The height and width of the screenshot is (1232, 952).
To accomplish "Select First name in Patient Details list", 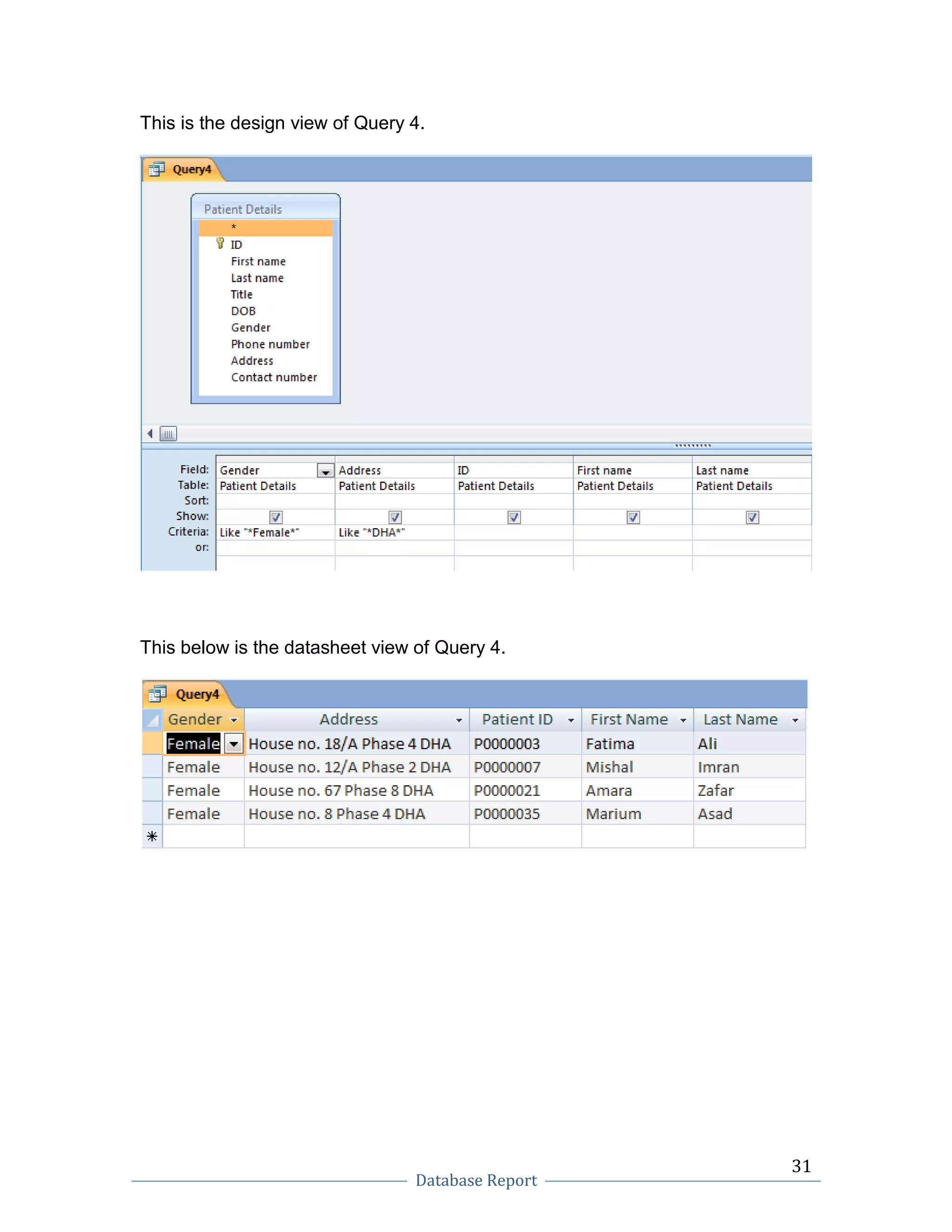I will click(265, 261).
